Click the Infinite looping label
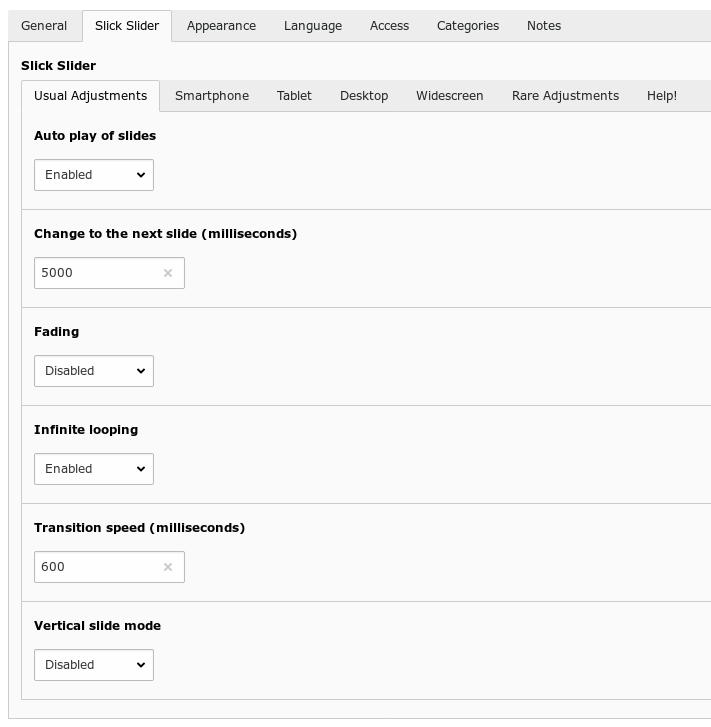This screenshot has width=711, height=727. pos(86,430)
